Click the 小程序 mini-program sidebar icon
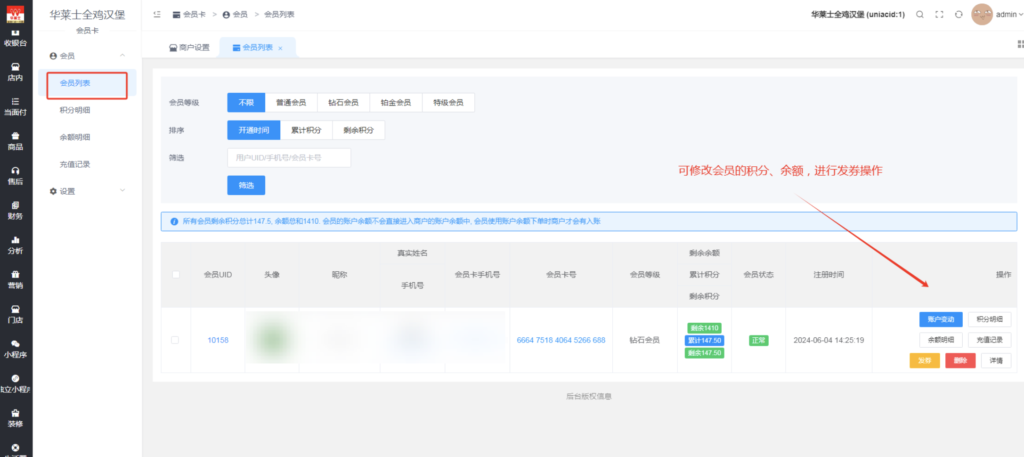The height and width of the screenshot is (457, 1024). click(15, 348)
